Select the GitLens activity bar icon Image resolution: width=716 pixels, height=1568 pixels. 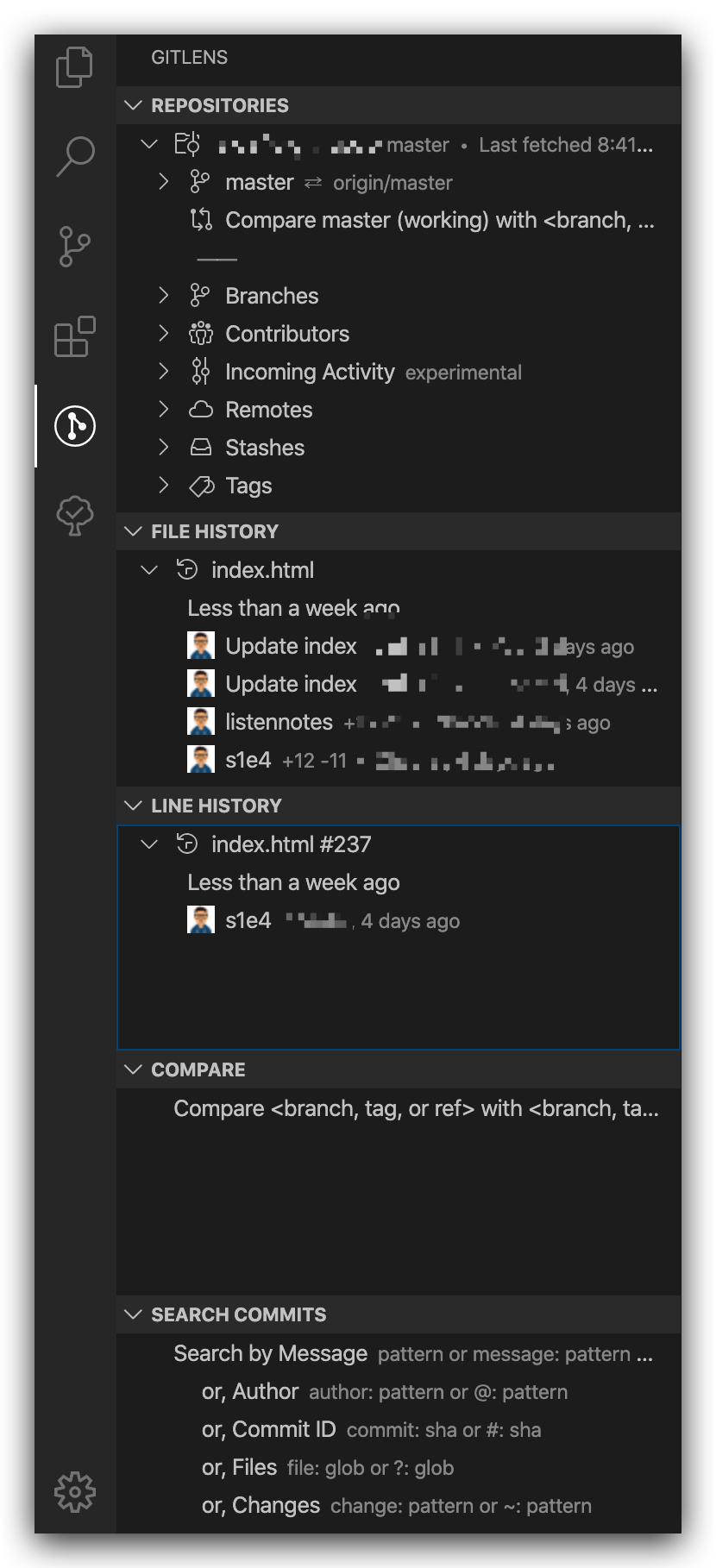75,426
